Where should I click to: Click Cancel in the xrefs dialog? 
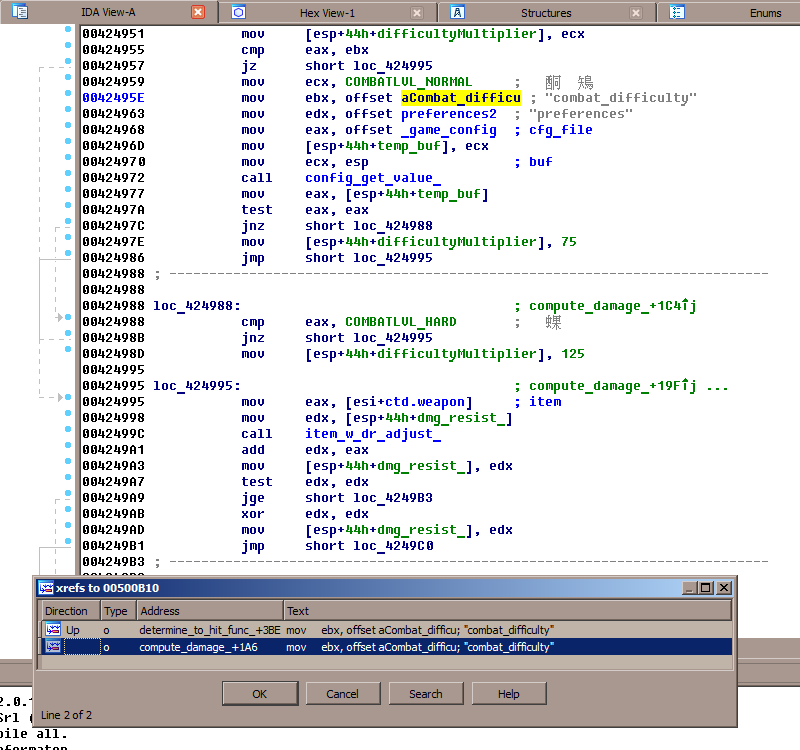342,694
